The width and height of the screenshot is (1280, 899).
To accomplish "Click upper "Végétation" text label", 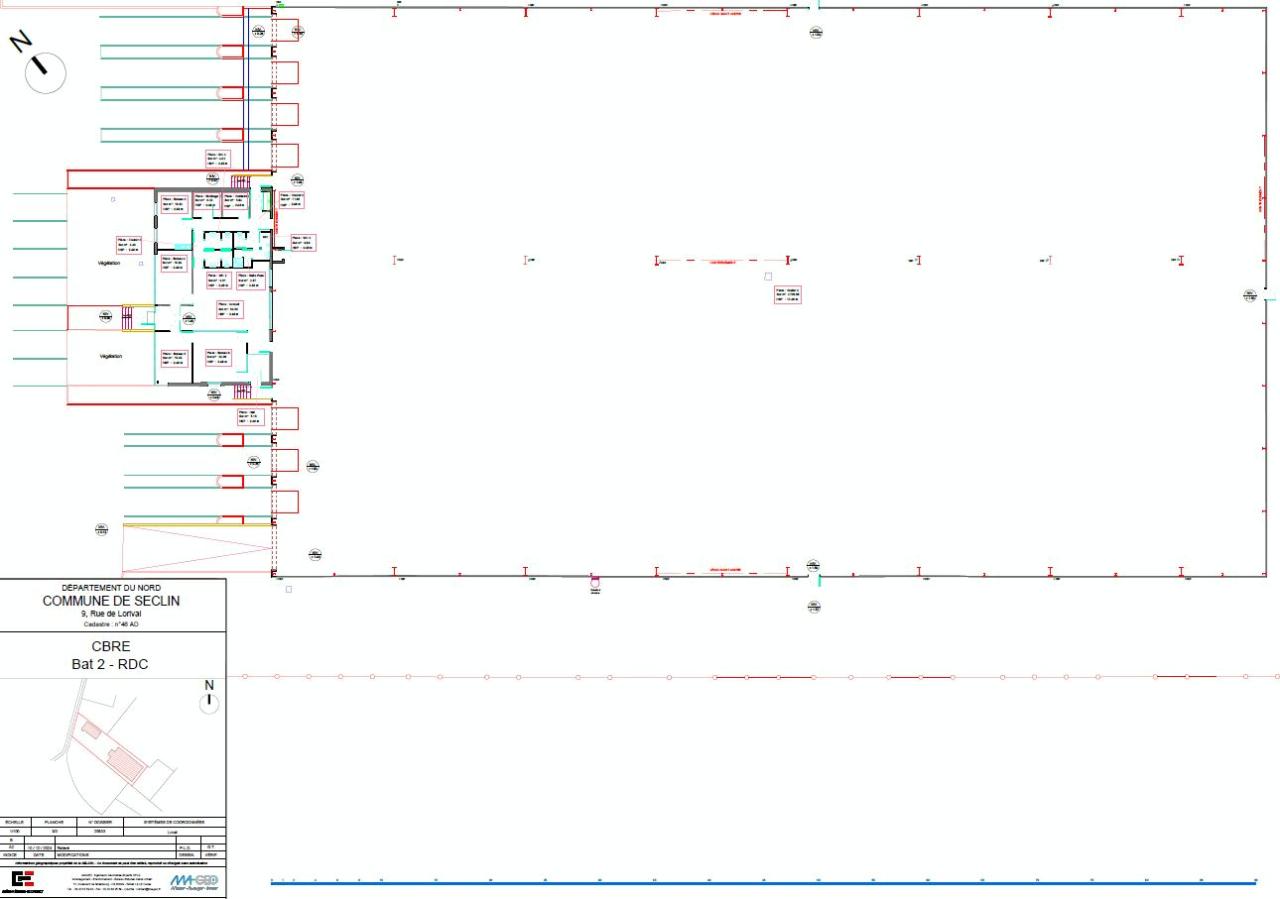I will click(x=110, y=263).
